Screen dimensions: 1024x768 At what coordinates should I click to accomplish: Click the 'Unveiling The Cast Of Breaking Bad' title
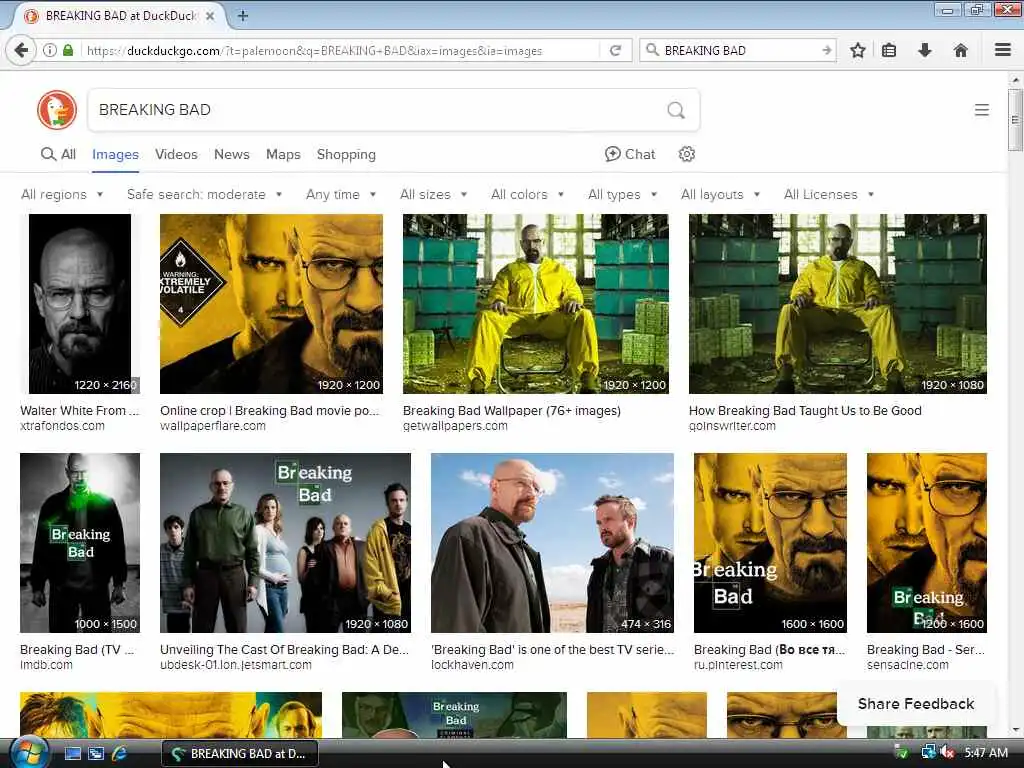tap(285, 650)
